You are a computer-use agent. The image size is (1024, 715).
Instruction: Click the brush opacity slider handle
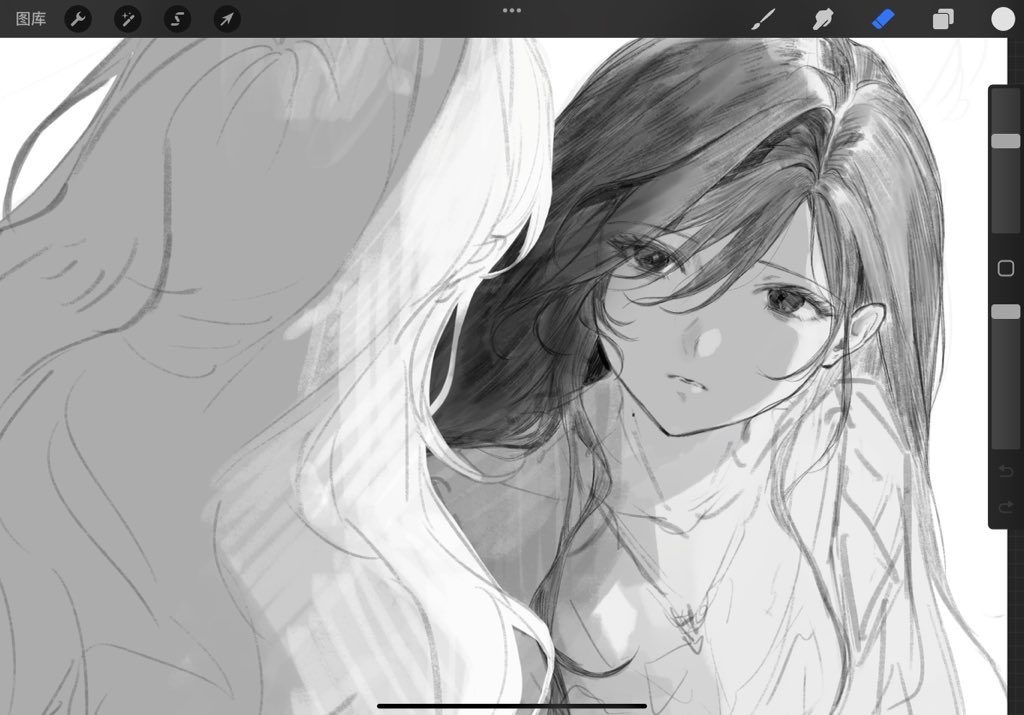click(1005, 312)
